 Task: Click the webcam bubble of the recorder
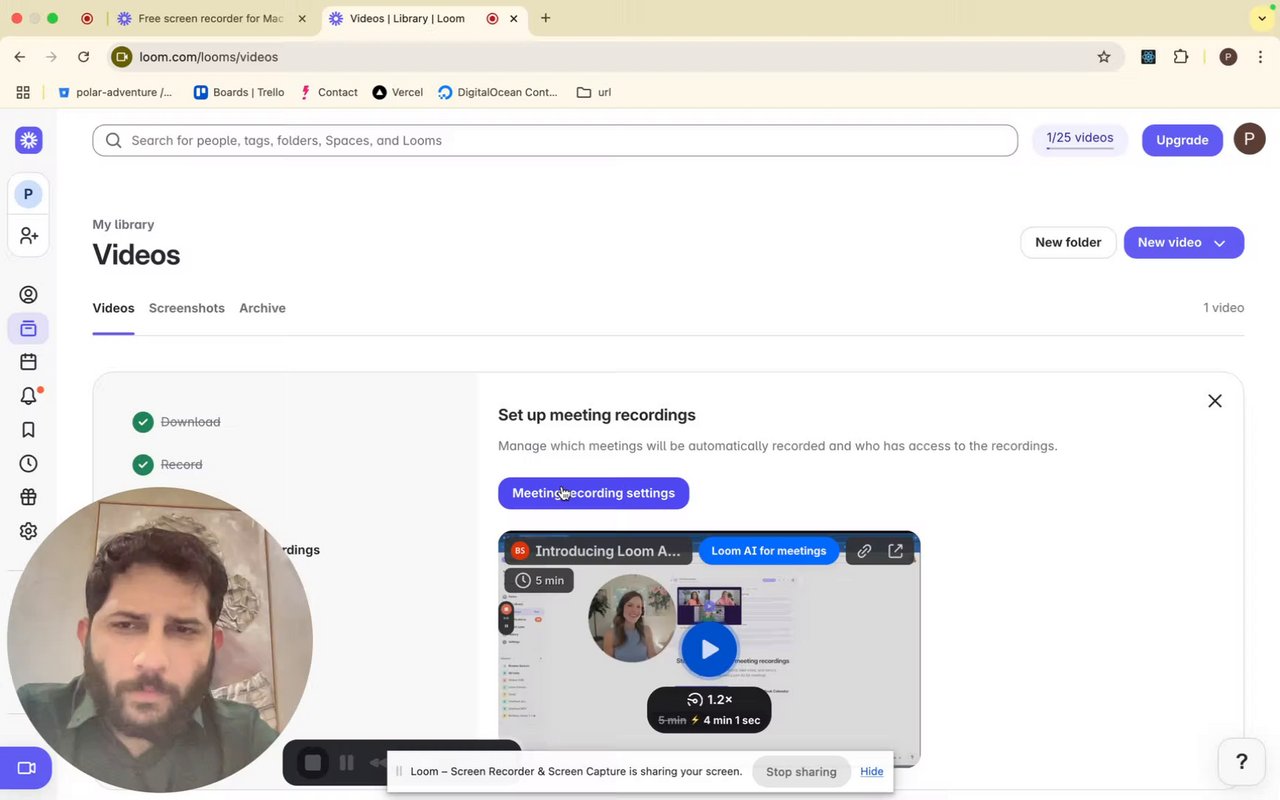point(160,640)
